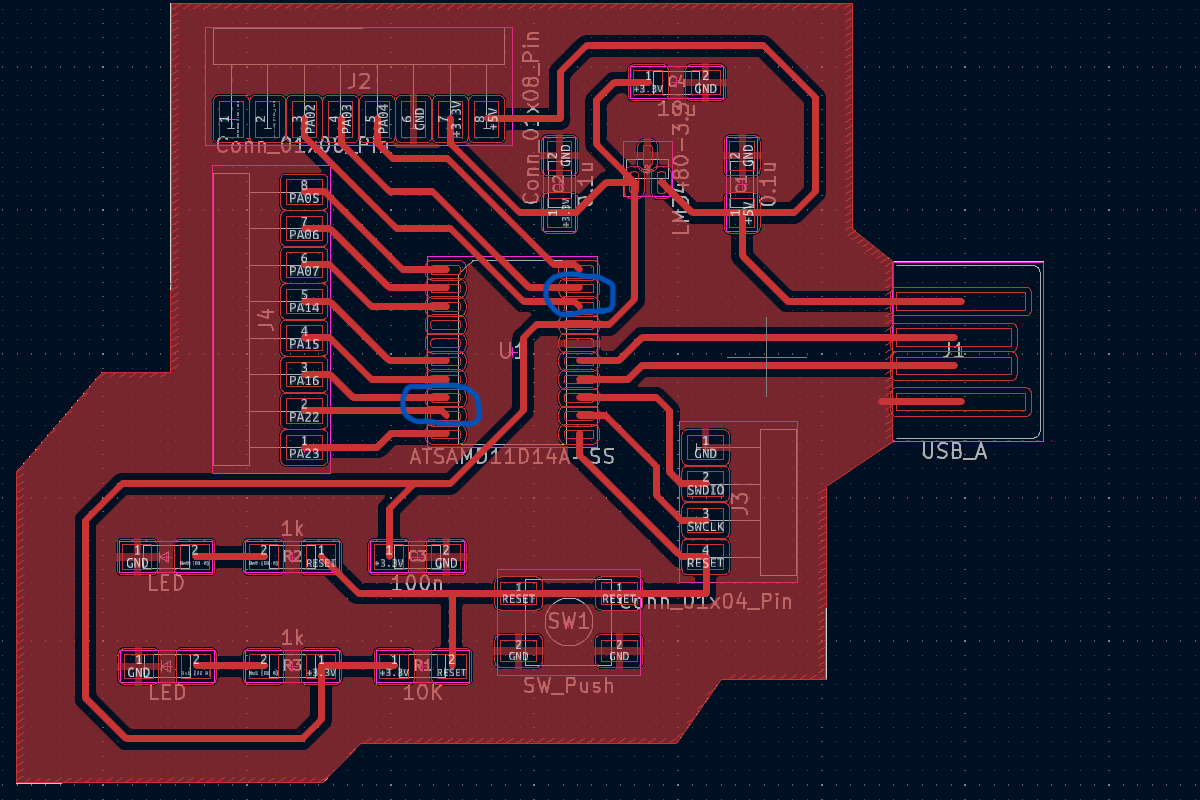Select R2 pad 1 RESET
This screenshot has height=800, width=1200.
click(x=321, y=556)
